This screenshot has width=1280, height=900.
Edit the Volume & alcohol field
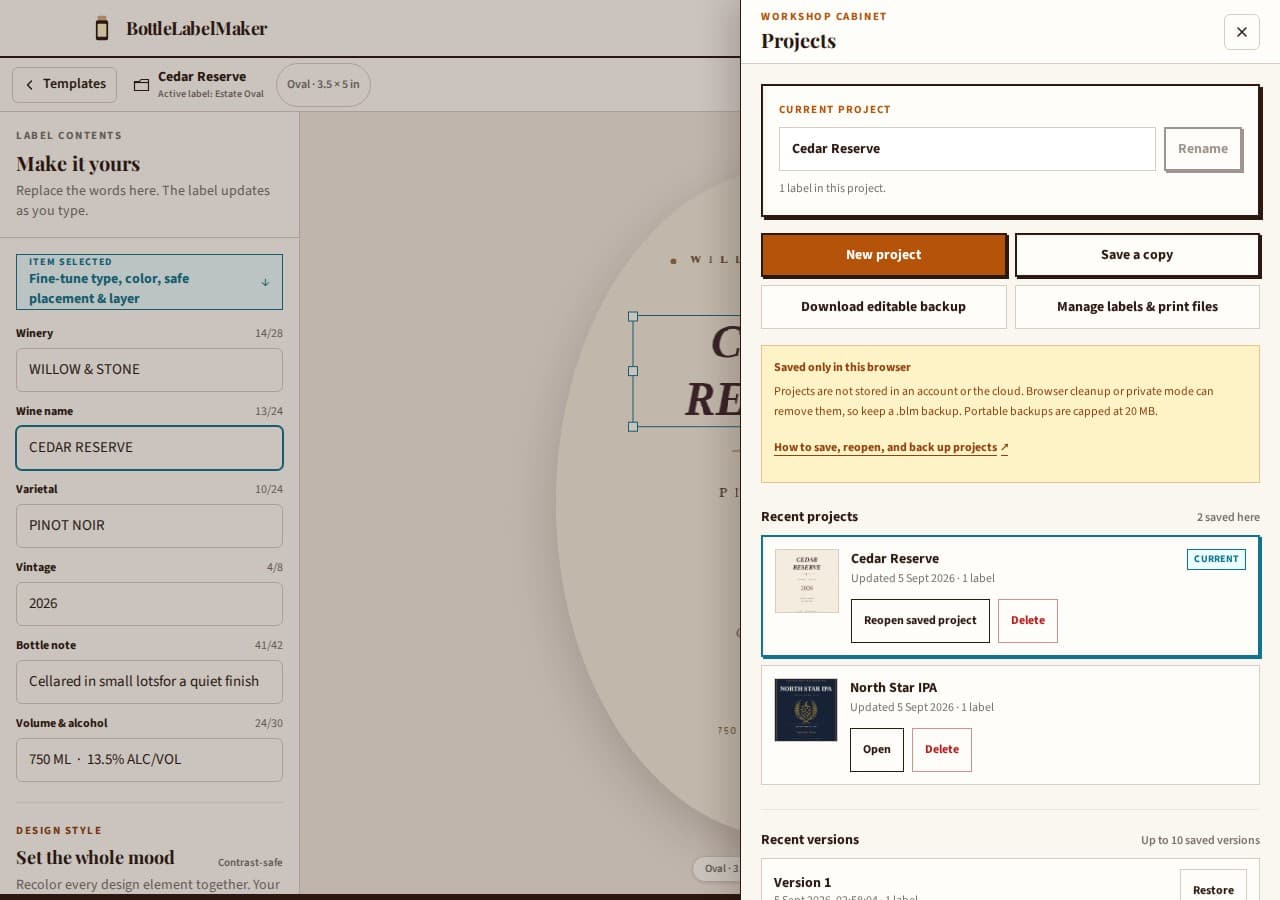pos(149,760)
